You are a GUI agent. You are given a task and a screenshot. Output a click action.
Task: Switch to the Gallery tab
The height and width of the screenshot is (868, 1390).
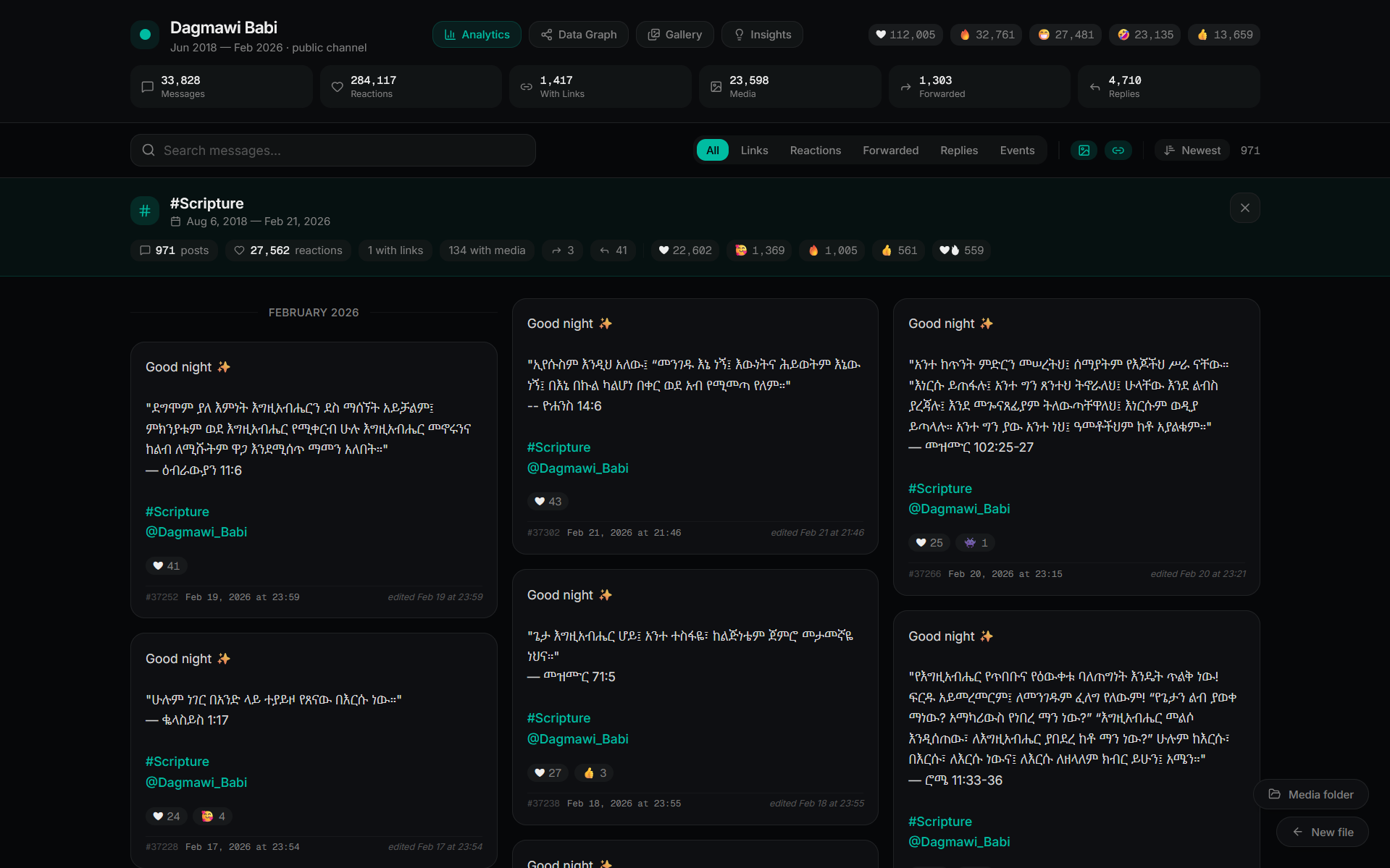(x=674, y=35)
